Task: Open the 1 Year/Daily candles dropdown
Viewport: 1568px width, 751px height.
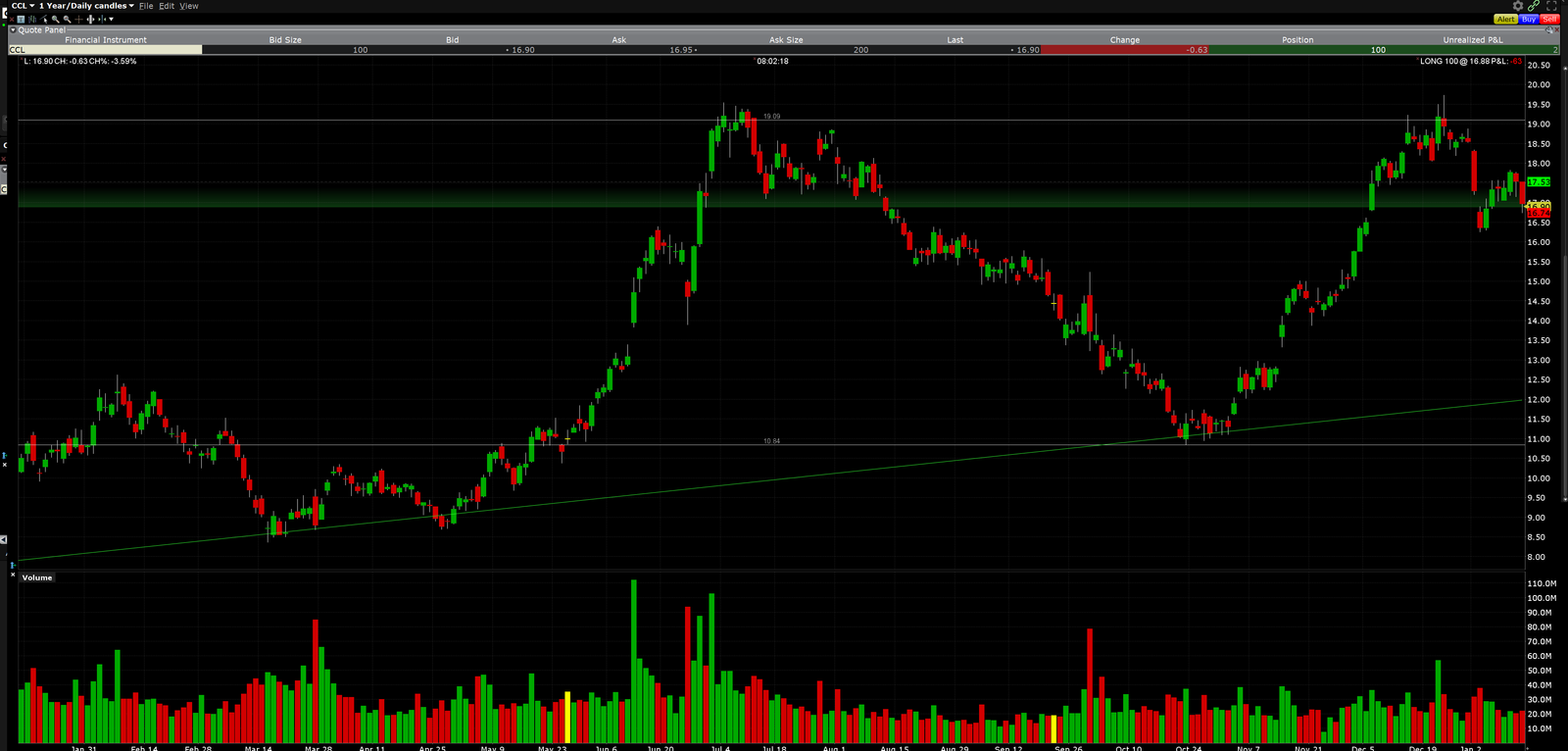Action: pyautogui.click(x=86, y=6)
